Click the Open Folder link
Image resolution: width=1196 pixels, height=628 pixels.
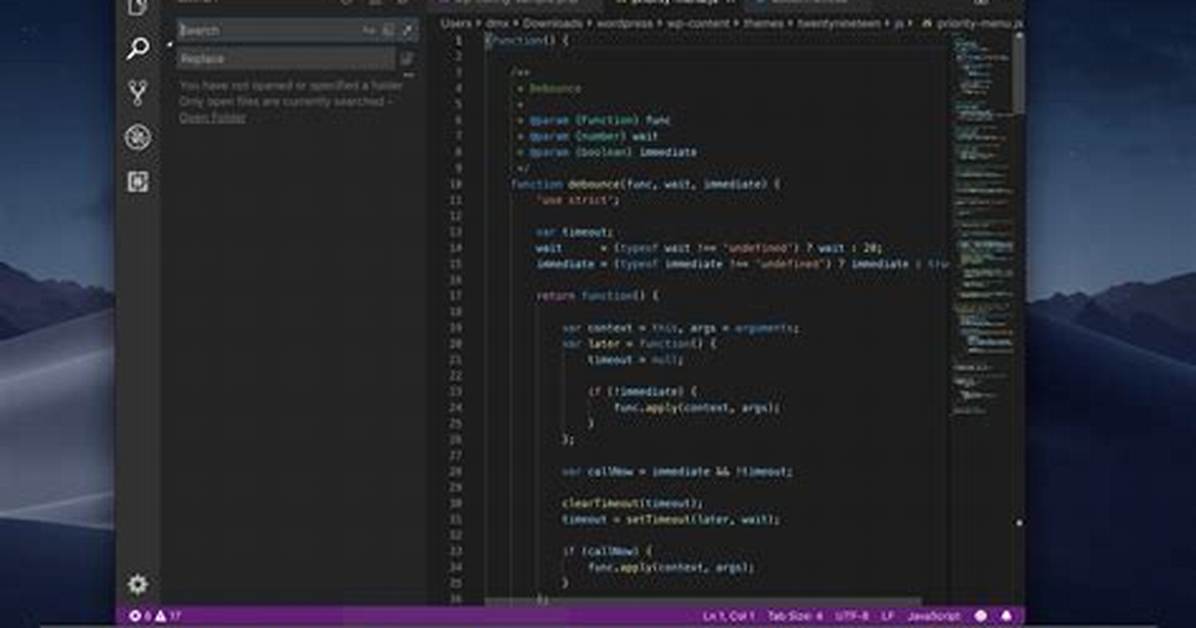pos(212,118)
